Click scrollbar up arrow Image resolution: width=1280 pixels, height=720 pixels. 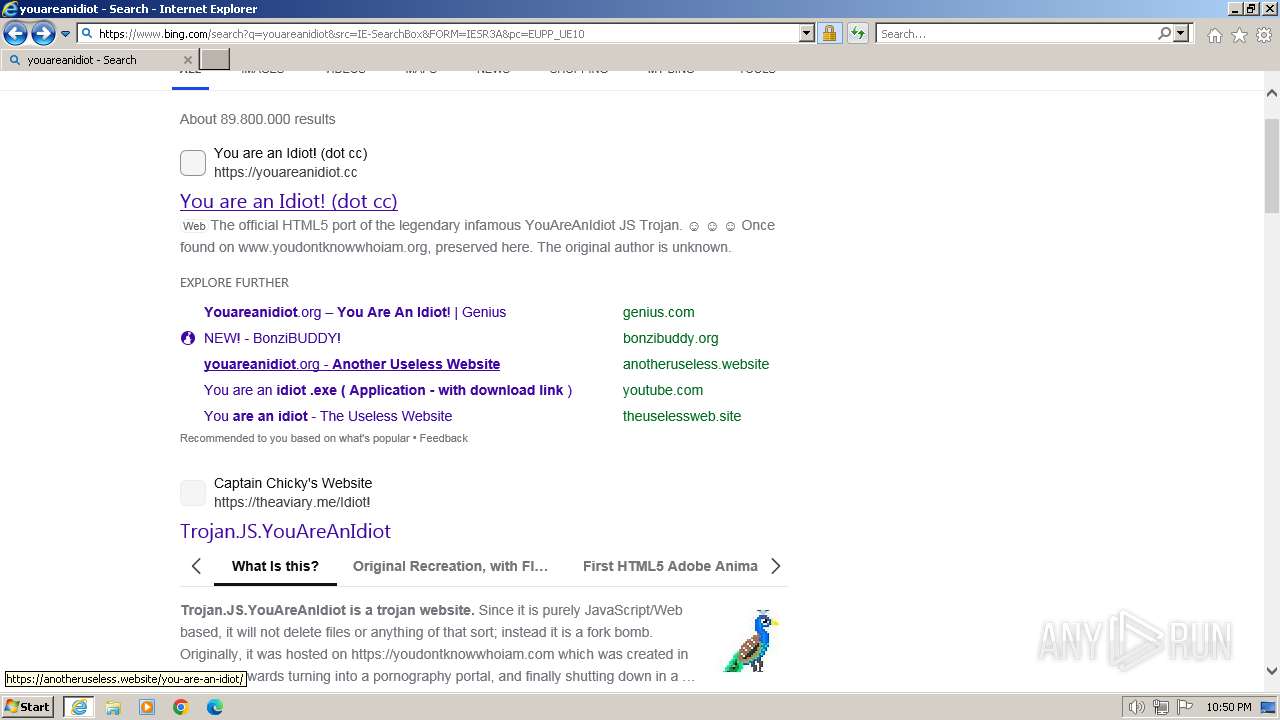(1272, 93)
